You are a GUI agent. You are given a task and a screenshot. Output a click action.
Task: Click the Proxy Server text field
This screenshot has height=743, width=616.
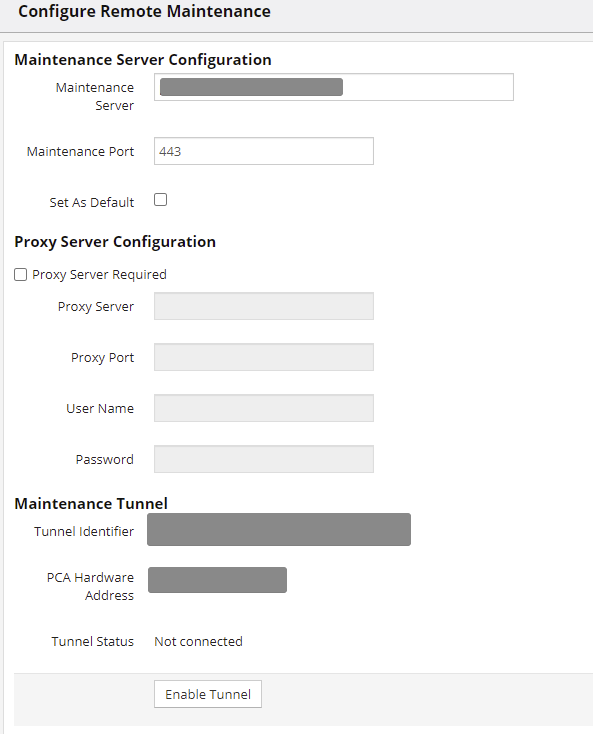click(264, 306)
